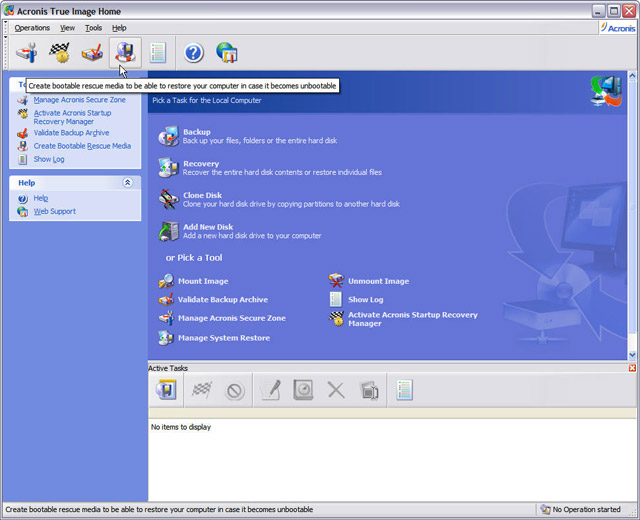
Task: Open the Recovery task title
Action: [x=201, y=164]
